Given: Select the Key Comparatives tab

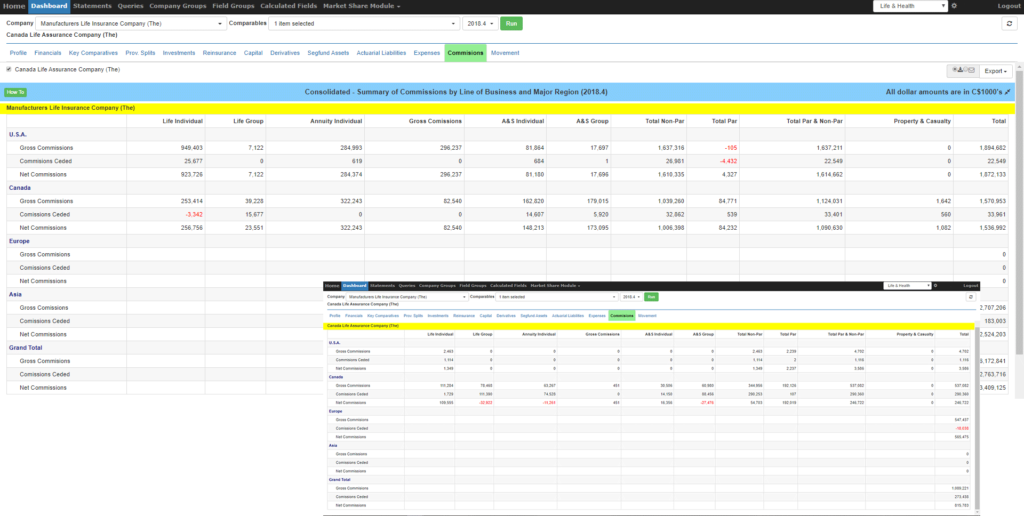Looking at the screenshot, I should click(93, 52).
